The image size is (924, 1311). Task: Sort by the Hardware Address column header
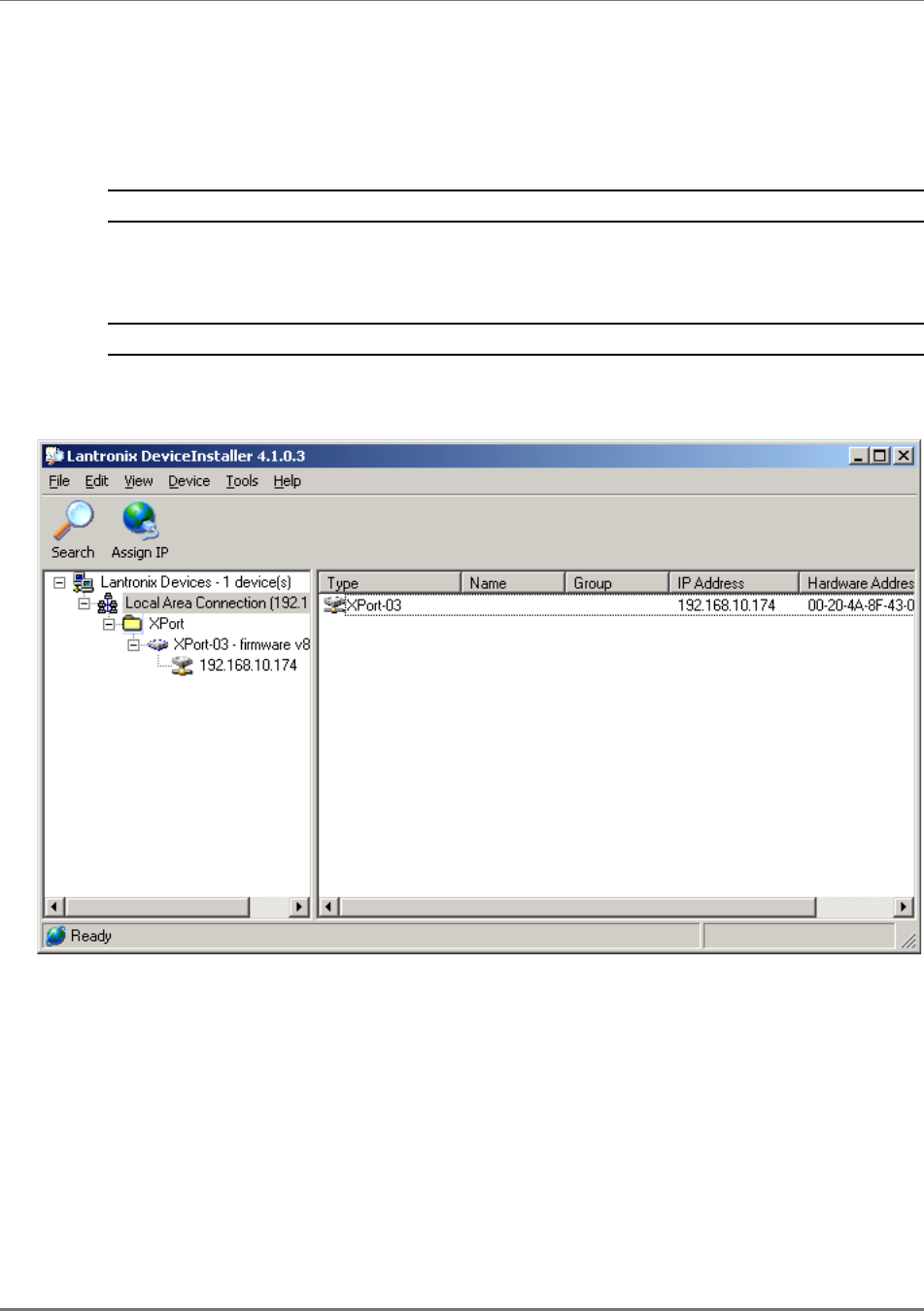(857, 583)
